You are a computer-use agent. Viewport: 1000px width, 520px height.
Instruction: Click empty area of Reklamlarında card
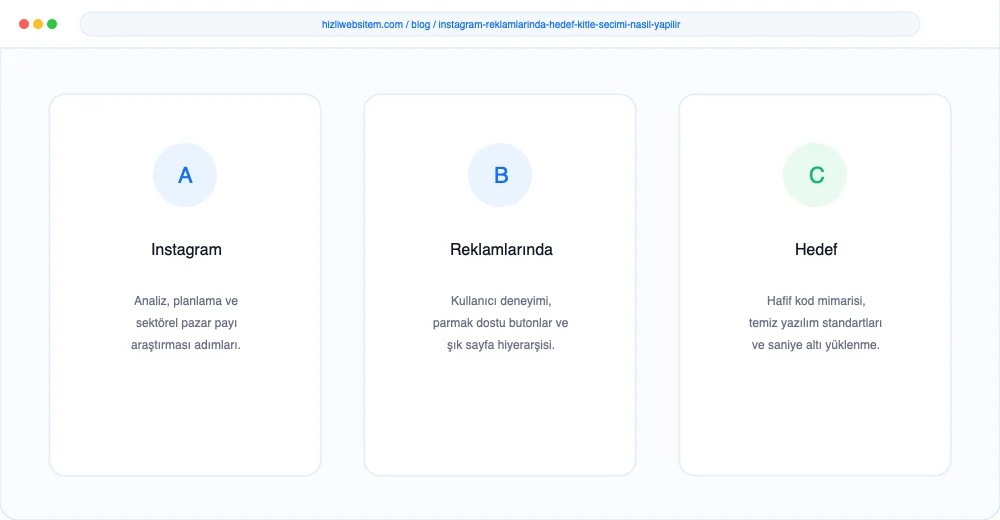point(500,415)
